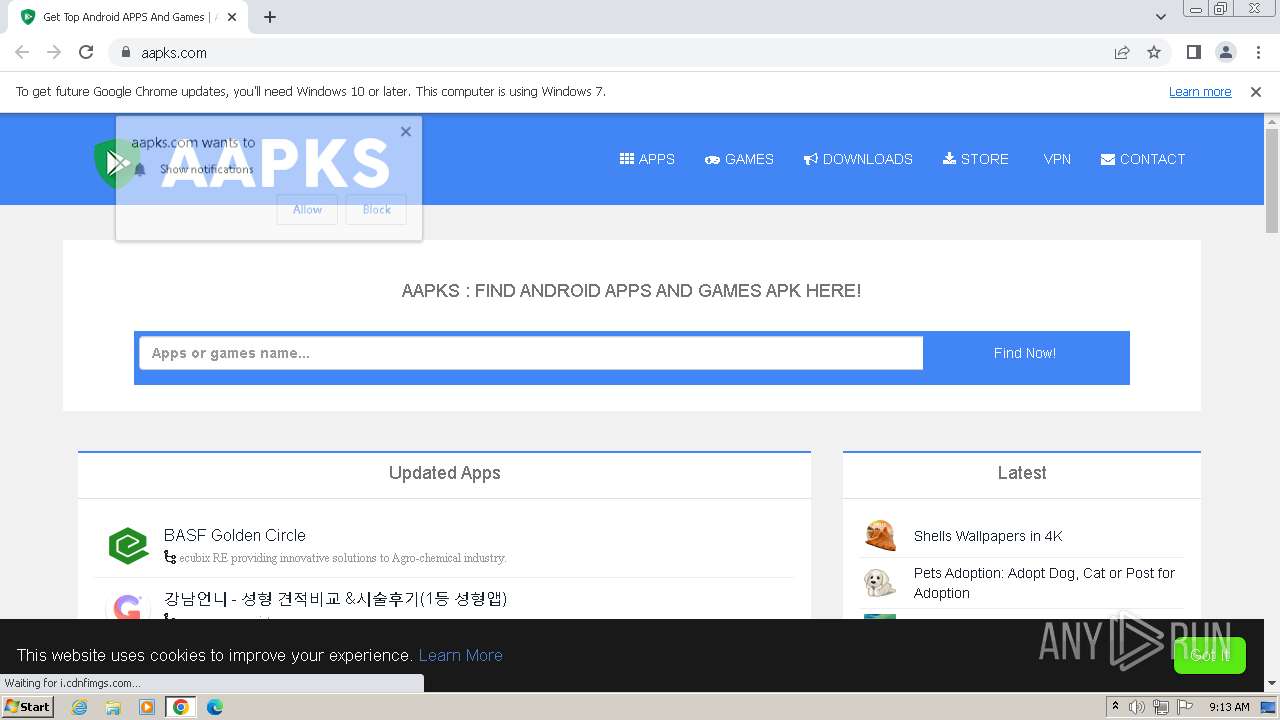The image size is (1280, 720).
Task: Open the Chrome profile menu
Action: (1225, 52)
